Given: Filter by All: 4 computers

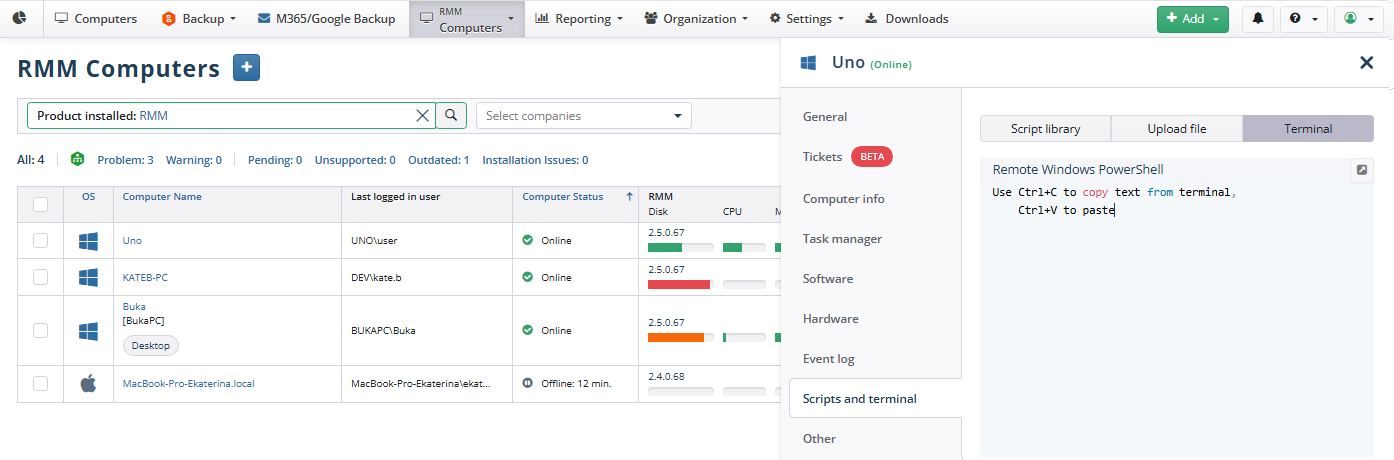Looking at the screenshot, I should 31,160.
